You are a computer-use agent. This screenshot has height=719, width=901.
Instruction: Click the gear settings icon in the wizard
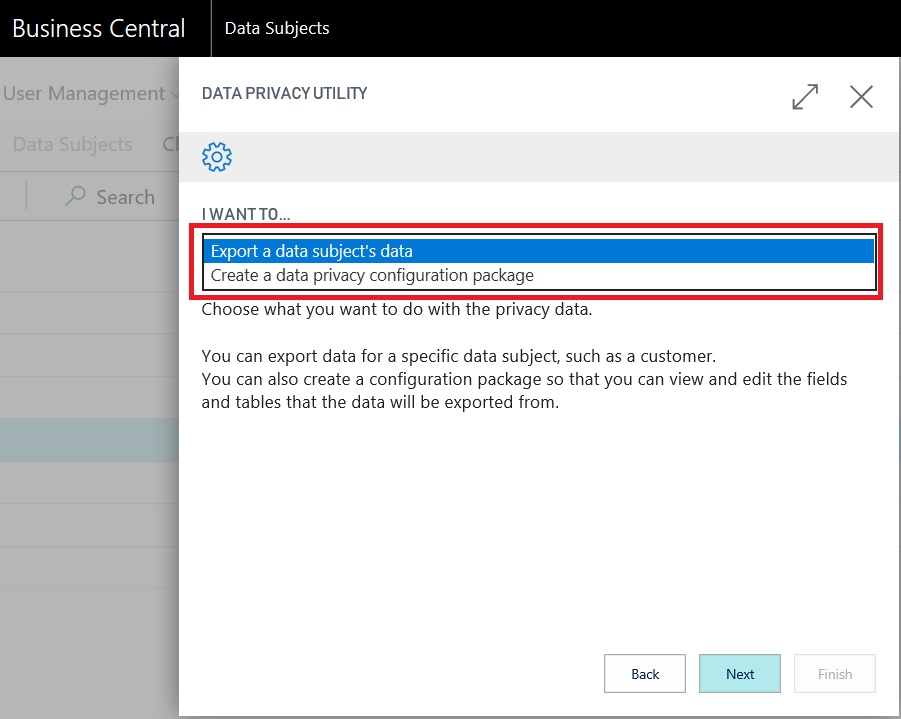(217, 157)
